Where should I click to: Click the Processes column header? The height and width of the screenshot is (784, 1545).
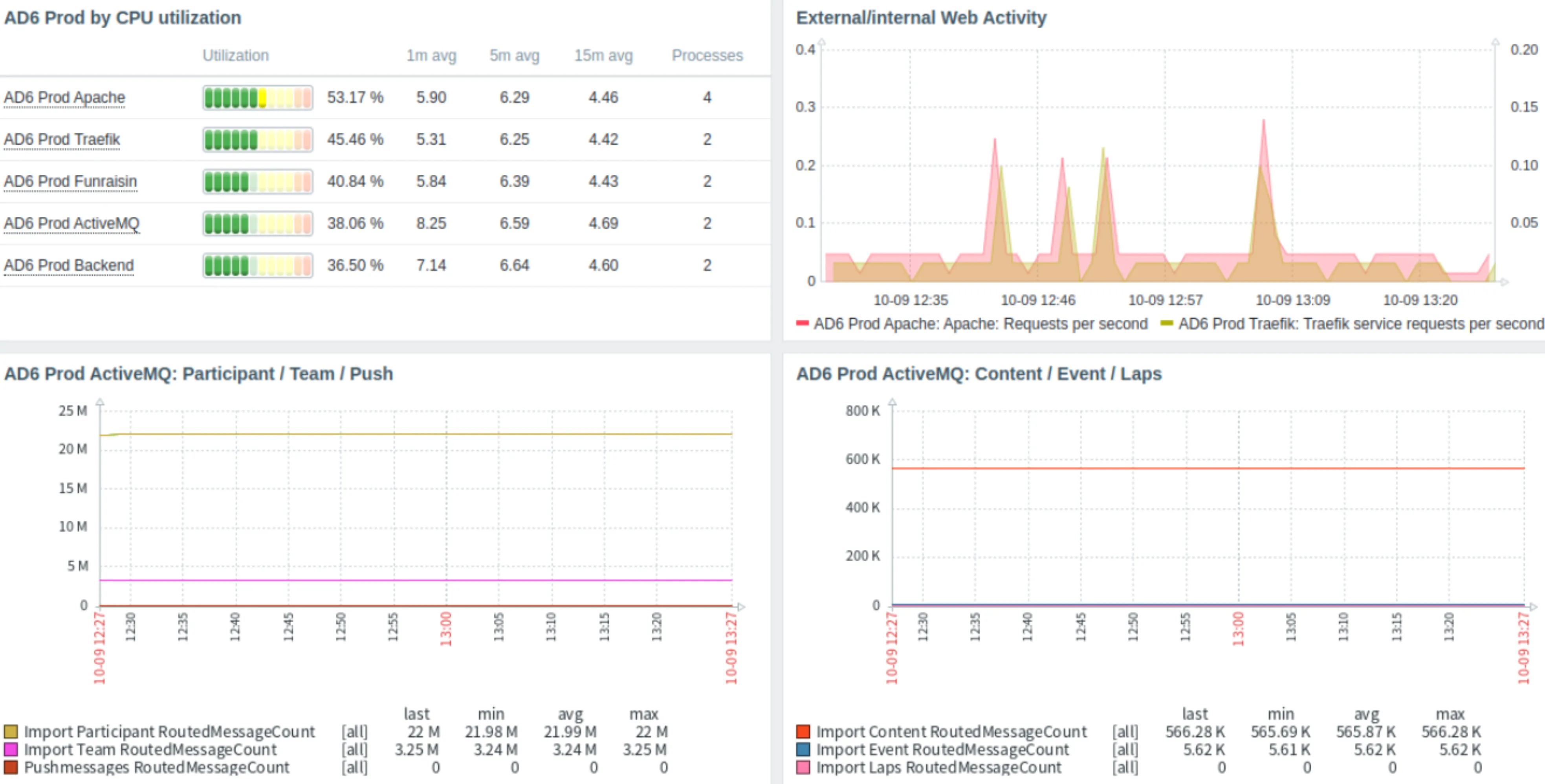(707, 55)
